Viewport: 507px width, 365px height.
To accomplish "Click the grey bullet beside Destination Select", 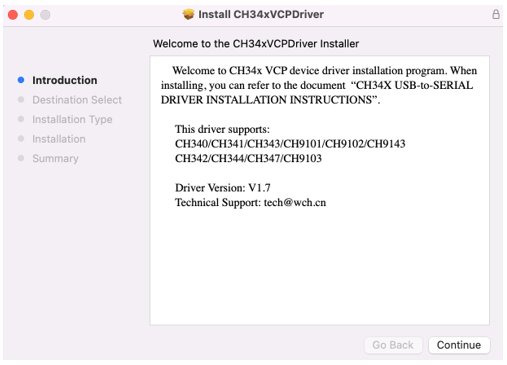I will click(x=21, y=100).
